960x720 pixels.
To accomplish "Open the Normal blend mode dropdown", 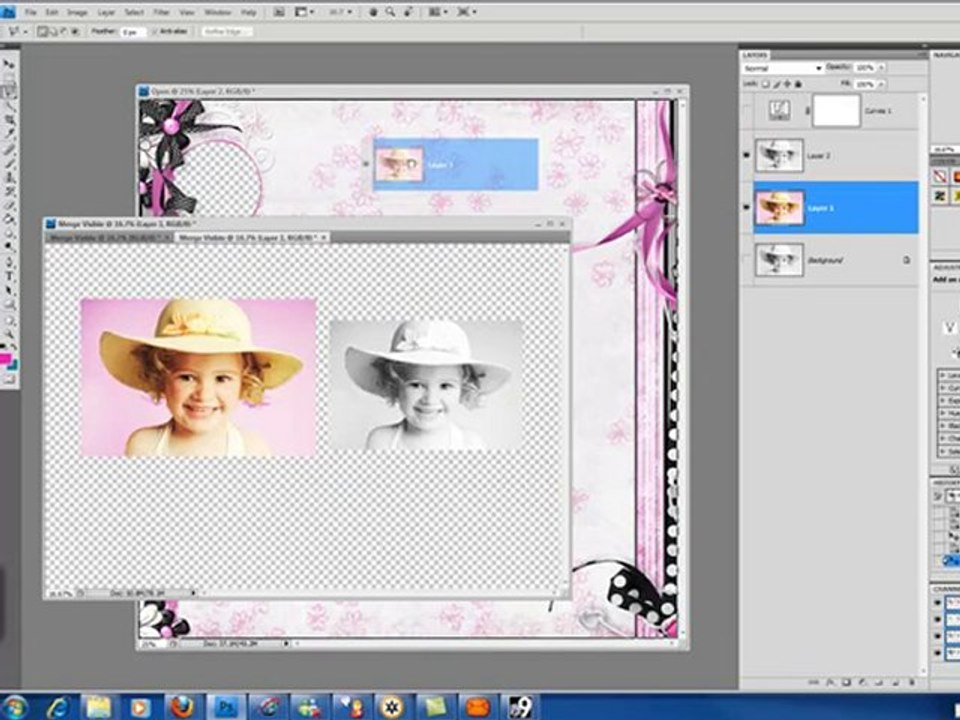I will tap(782, 68).
